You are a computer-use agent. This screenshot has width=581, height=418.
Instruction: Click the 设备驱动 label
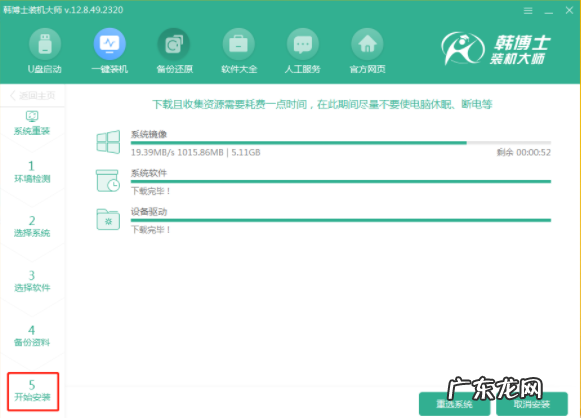click(149, 212)
